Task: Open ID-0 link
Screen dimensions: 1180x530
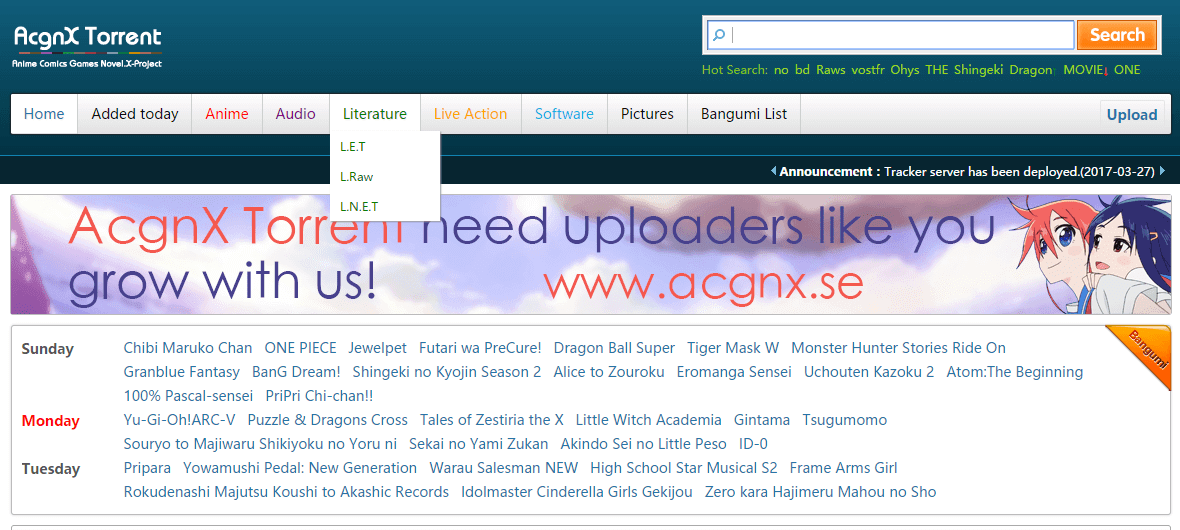Action: 753,444
